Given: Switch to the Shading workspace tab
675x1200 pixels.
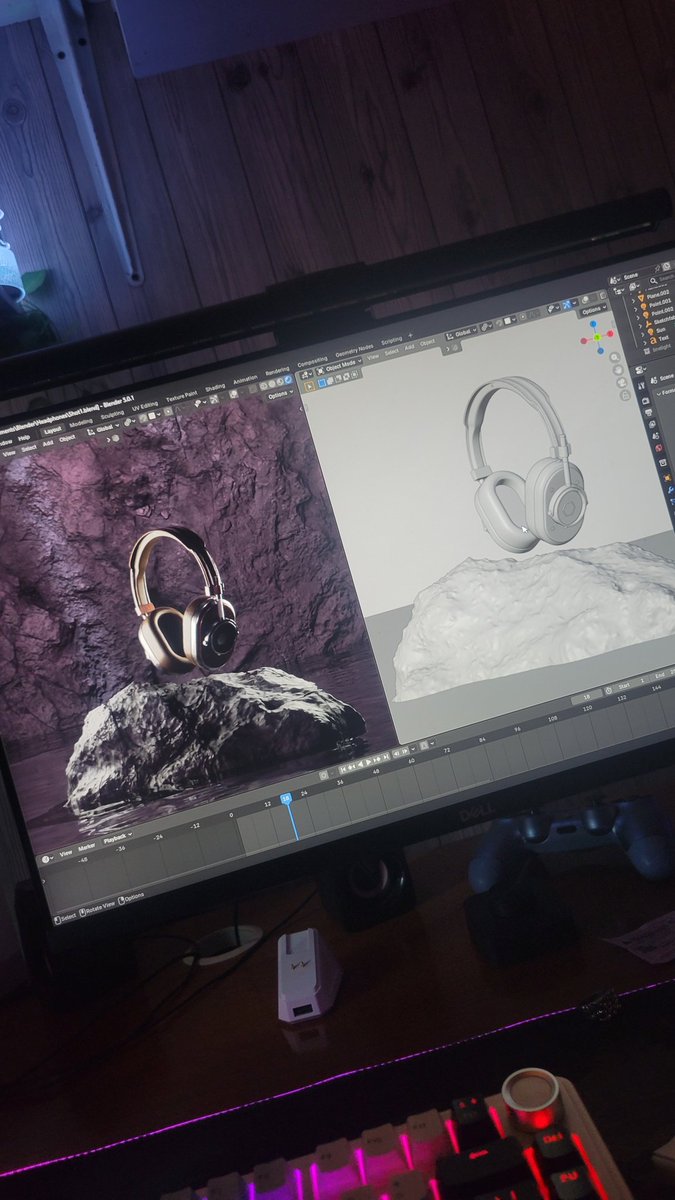Looking at the screenshot, I should point(215,387).
